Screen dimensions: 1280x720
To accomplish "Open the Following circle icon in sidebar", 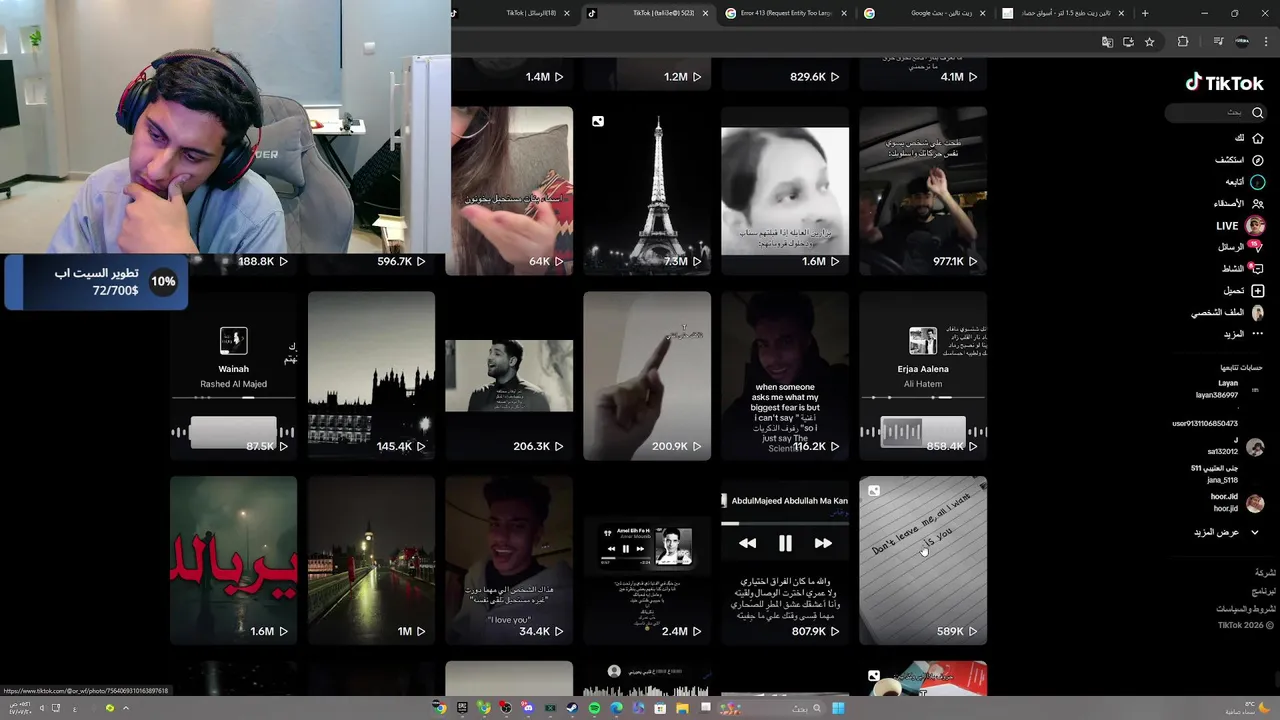I will [x=1258, y=182].
